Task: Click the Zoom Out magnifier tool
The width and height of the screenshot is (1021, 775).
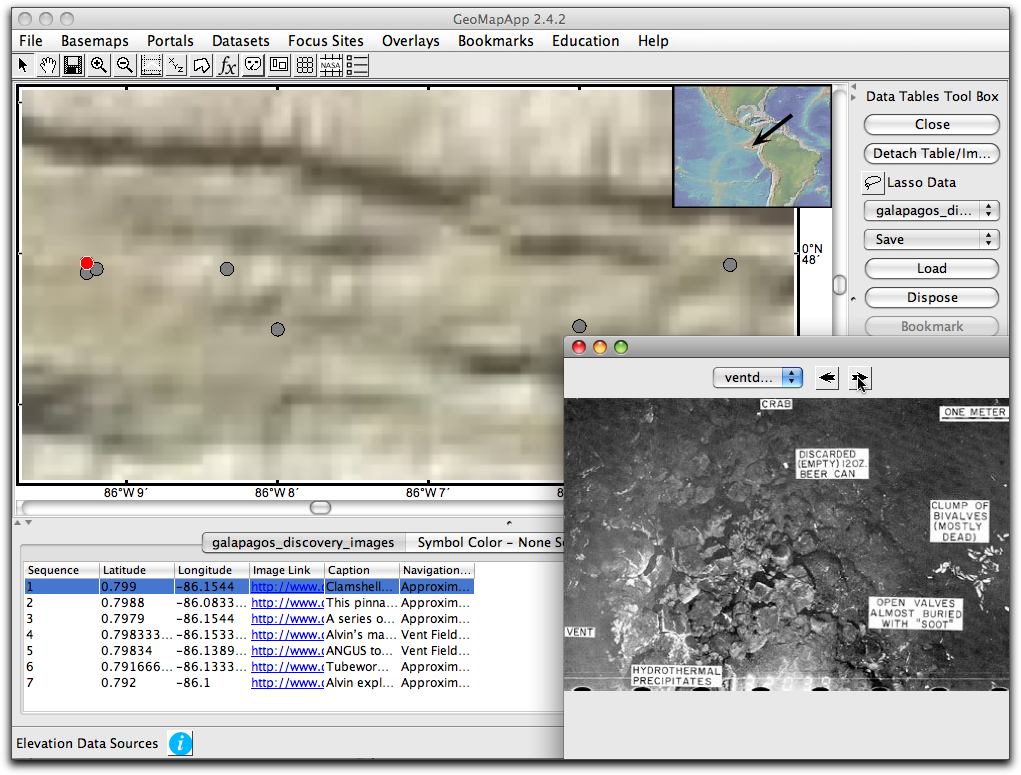Action: [124, 64]
